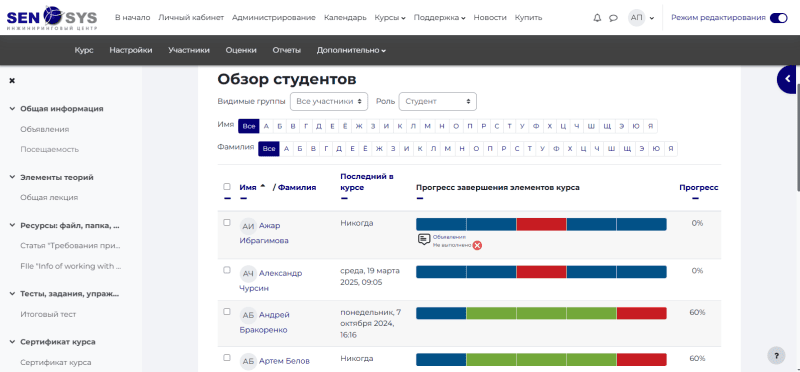Open the right block drawer arrow
800x372 pixels.
[788, 79]
